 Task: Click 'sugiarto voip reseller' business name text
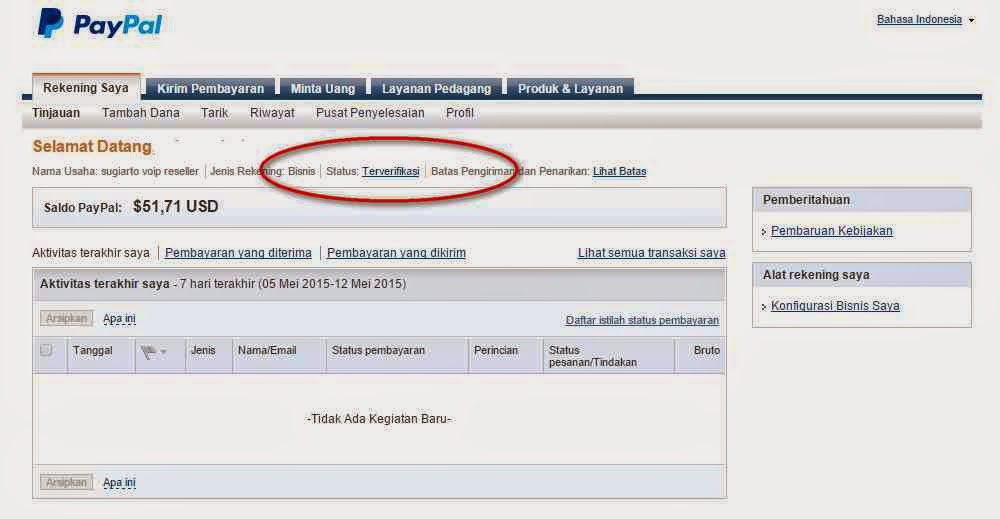point(150,171)
